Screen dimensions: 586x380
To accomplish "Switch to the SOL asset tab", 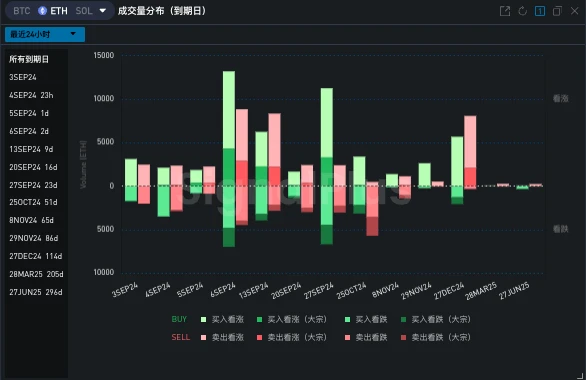I will click(x=84, y=11).
